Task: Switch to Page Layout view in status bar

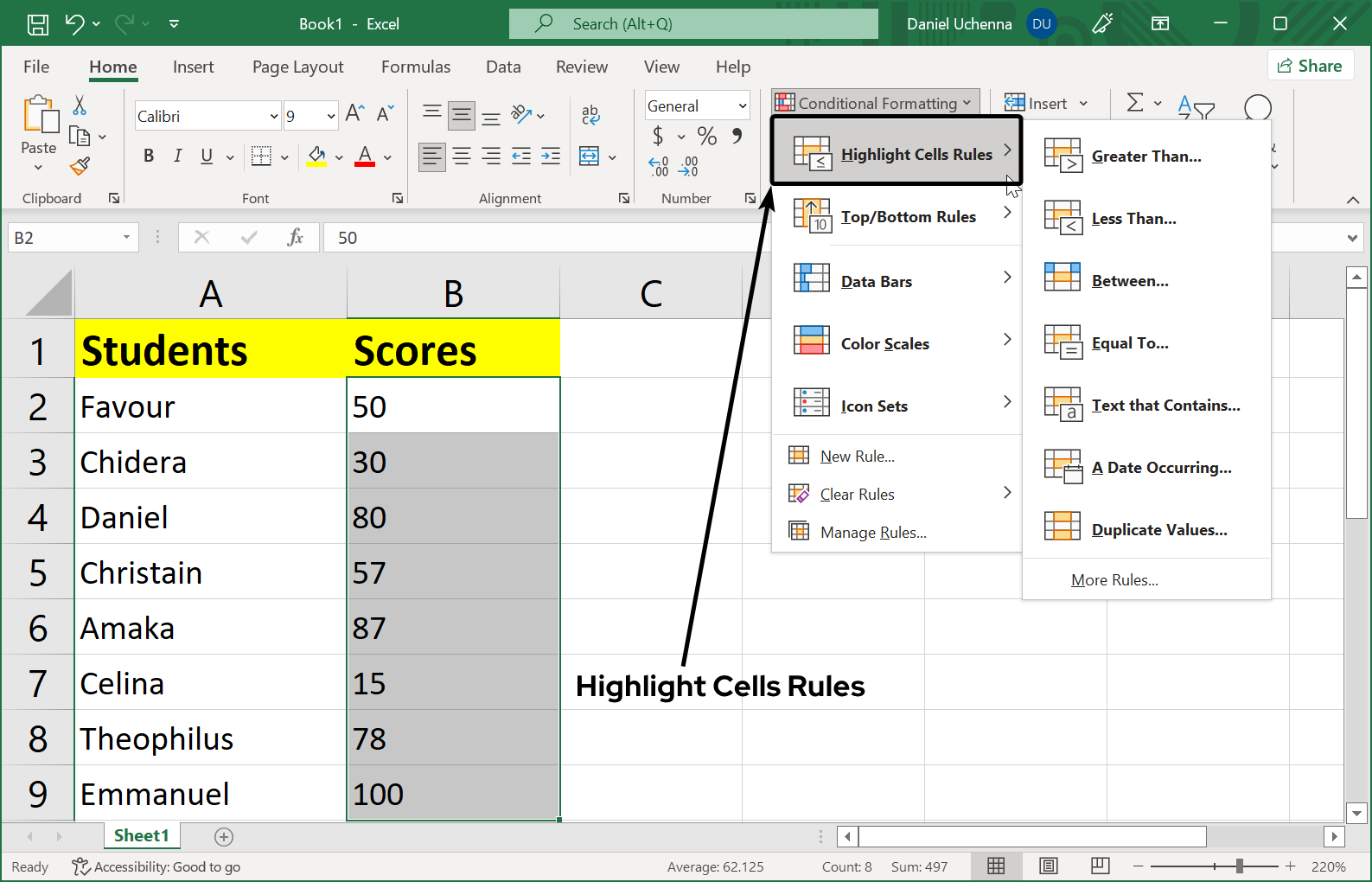Action: (x=1049, y=866)
